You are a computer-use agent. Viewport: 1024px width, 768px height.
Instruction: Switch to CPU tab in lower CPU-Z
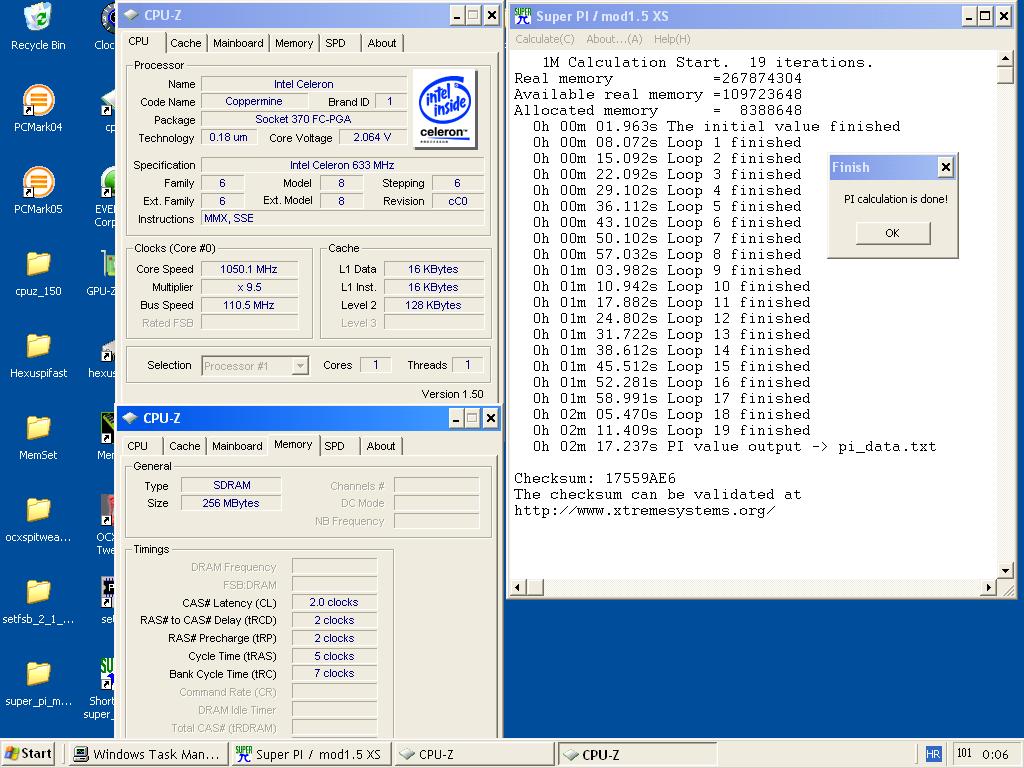point(137,446)
